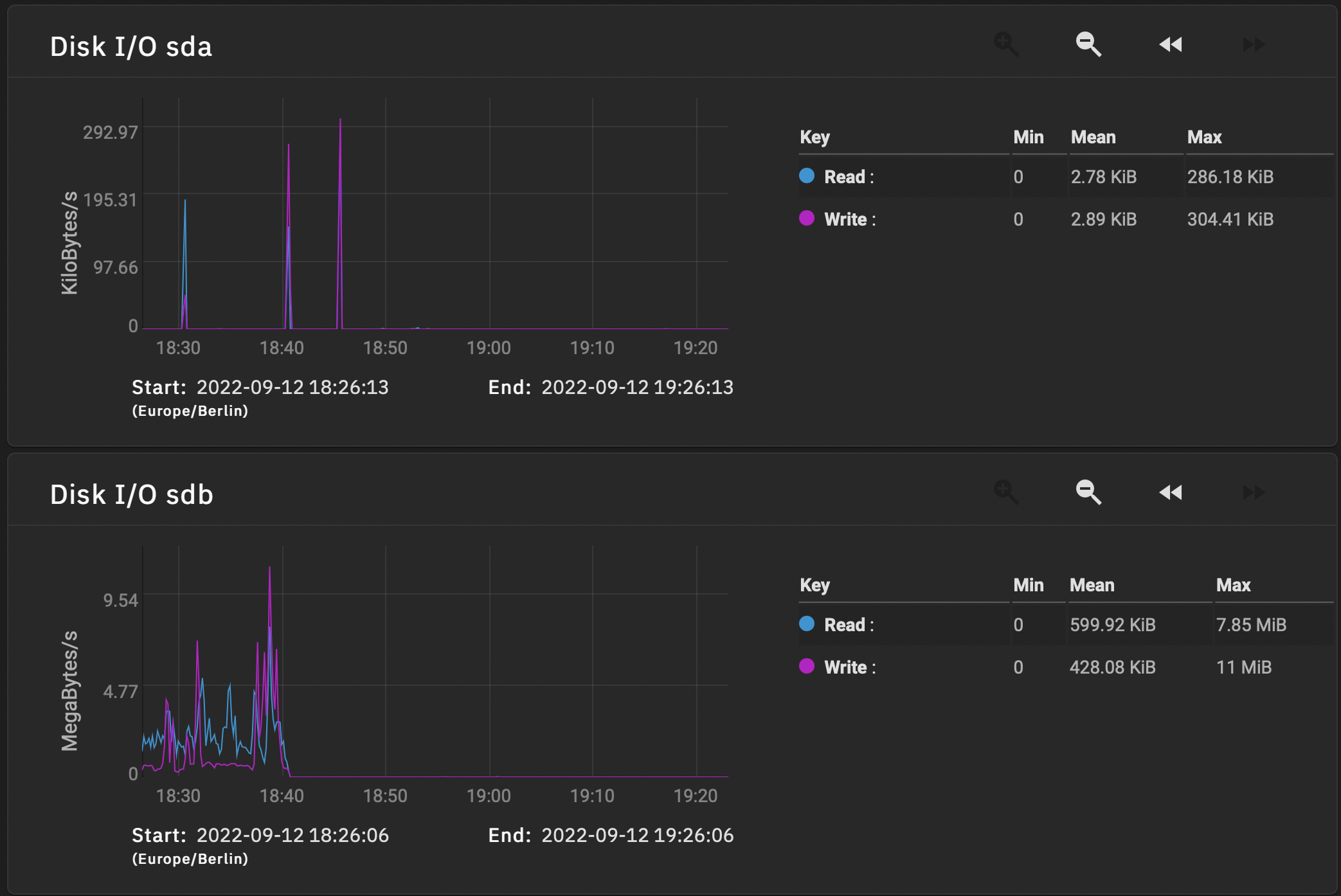This screenshot has width=1341, height=896.
Task: Select the sda Read mean 2.78 KiB
Action: (1103, 177)
